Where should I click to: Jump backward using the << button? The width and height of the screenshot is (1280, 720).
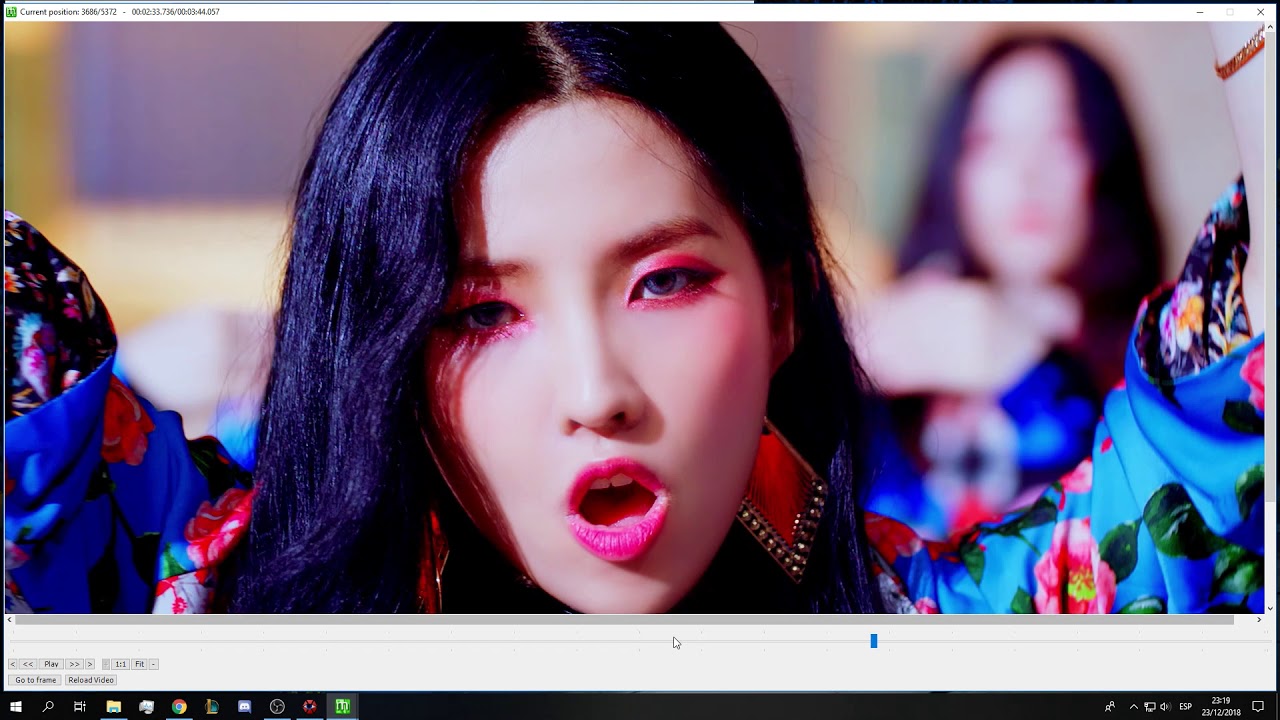coord(28,664)
